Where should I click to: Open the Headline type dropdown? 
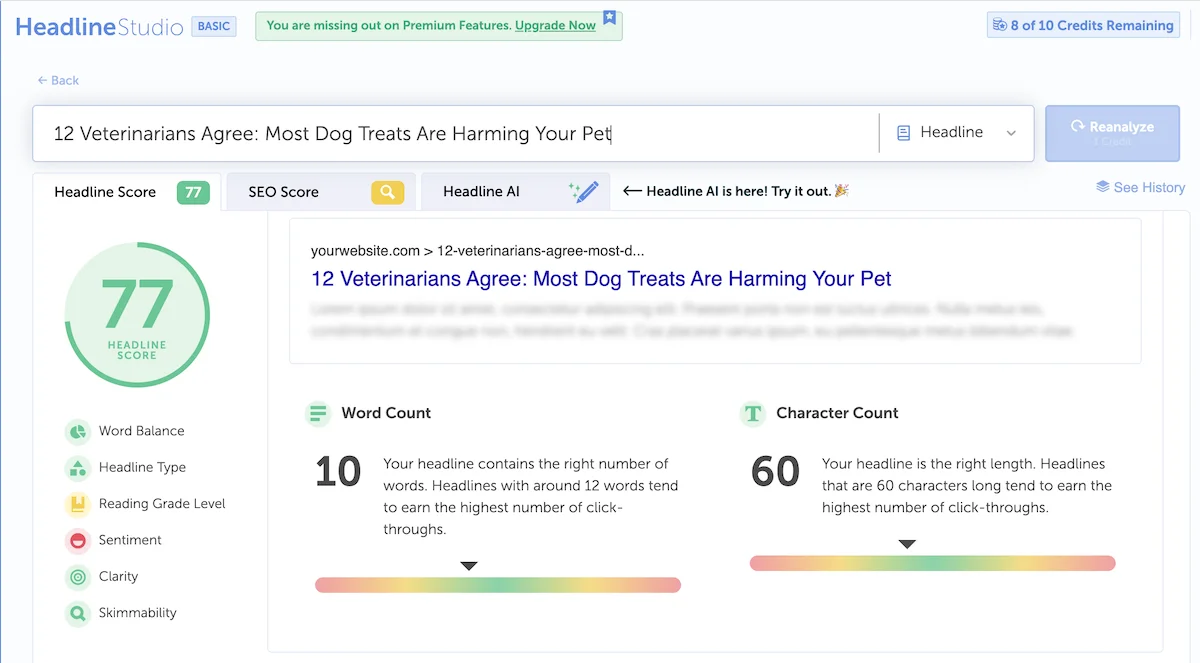1011,133
